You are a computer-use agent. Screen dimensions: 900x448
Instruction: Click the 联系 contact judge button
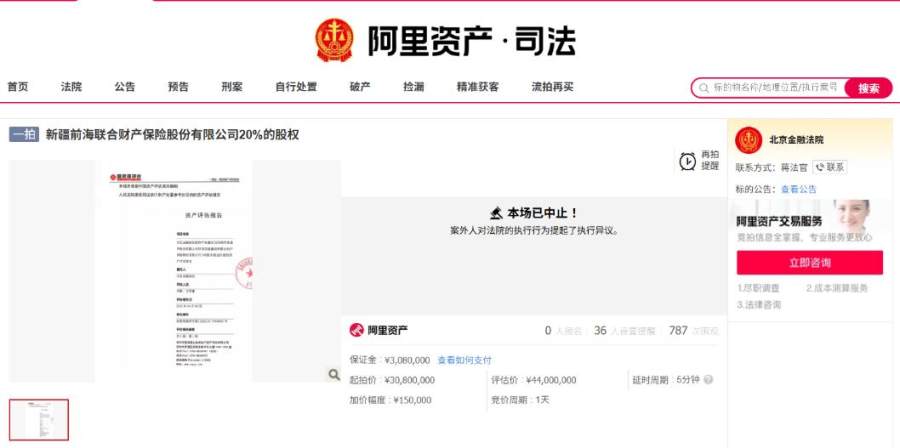pyautogui.click(x=830, y=167)
